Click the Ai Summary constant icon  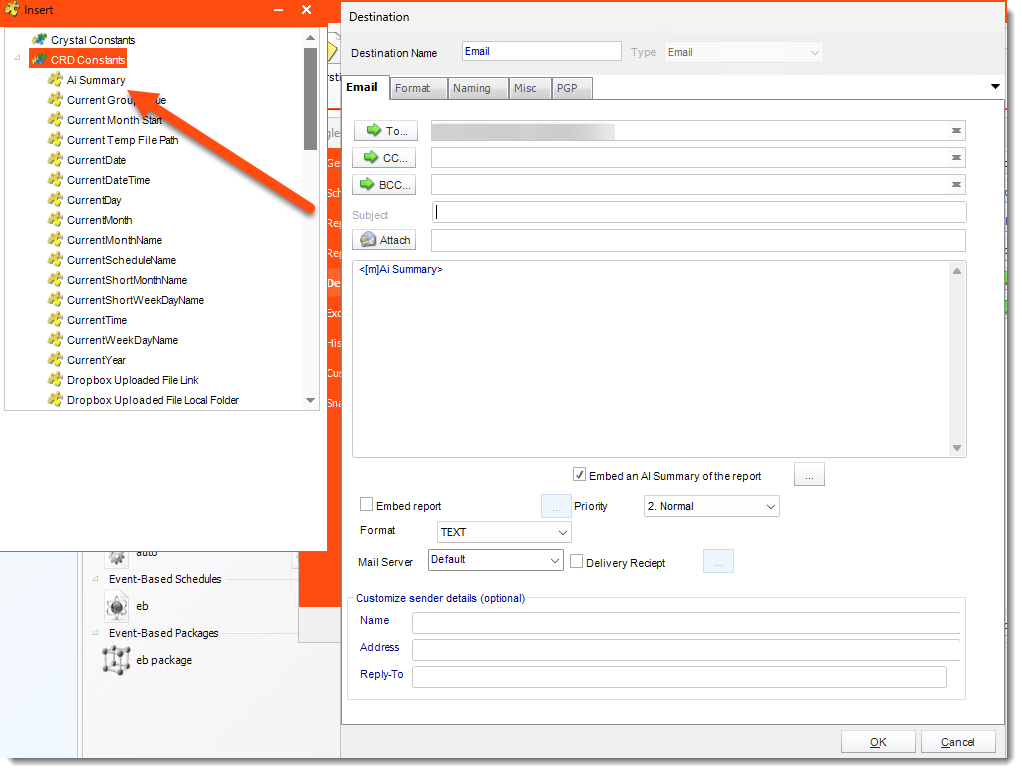pyautogui.click(x=55, y=80)
